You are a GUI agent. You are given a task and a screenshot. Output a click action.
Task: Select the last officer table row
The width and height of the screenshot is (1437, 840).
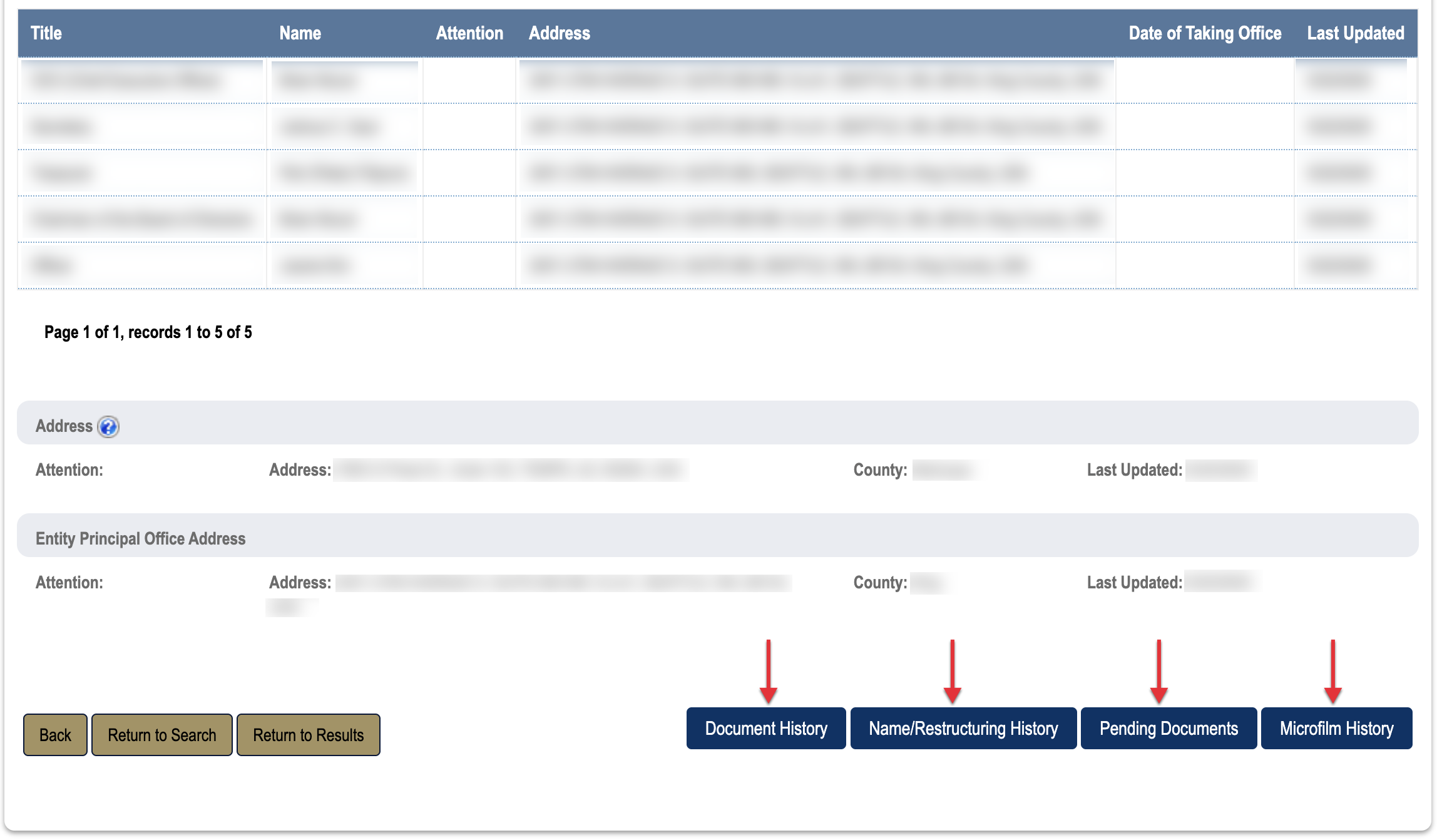click(717, 265)
